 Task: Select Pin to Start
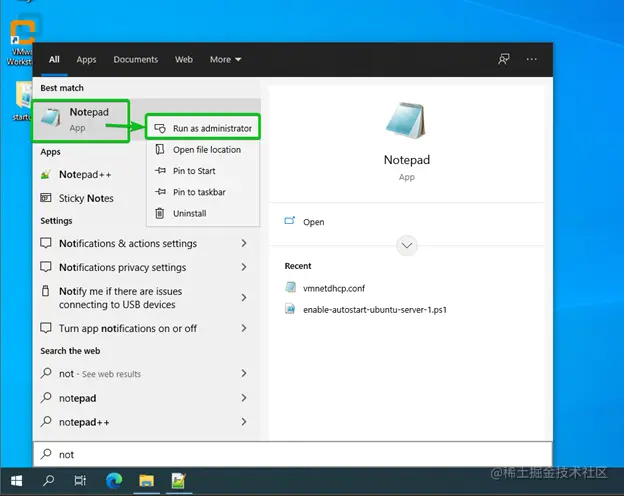(203, 171)
